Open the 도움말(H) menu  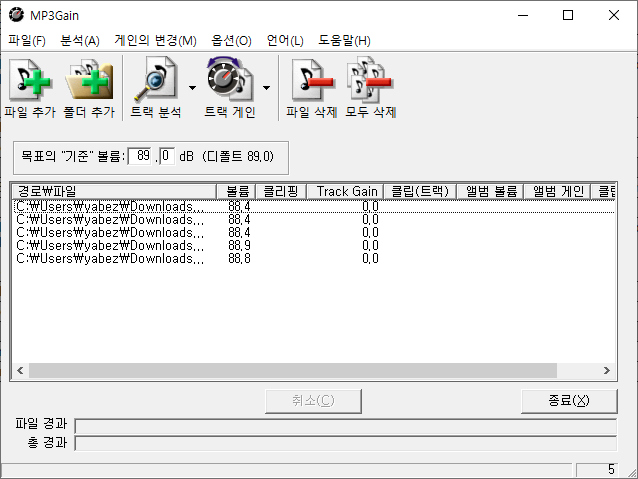pos(344,40)
